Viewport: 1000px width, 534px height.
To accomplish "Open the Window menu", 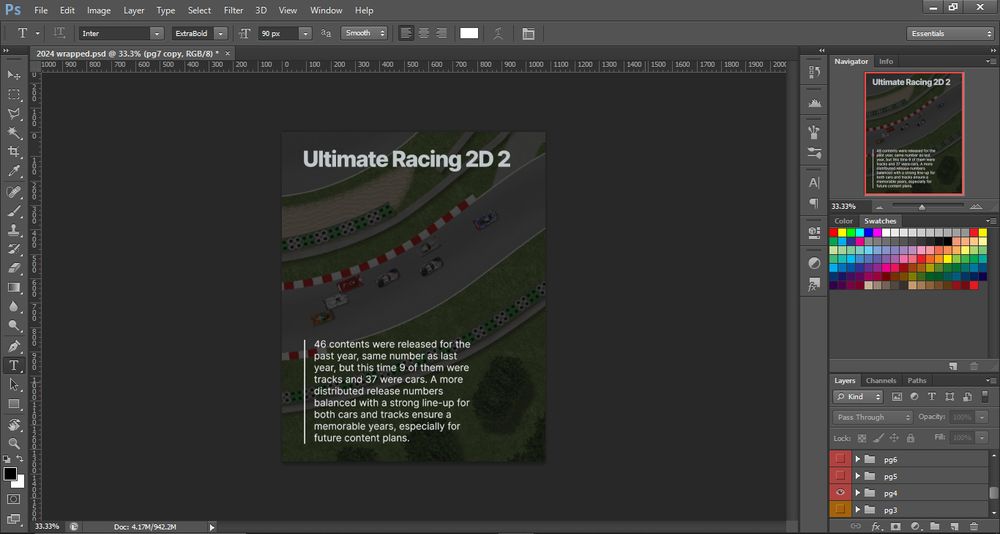I will (326, 10).
